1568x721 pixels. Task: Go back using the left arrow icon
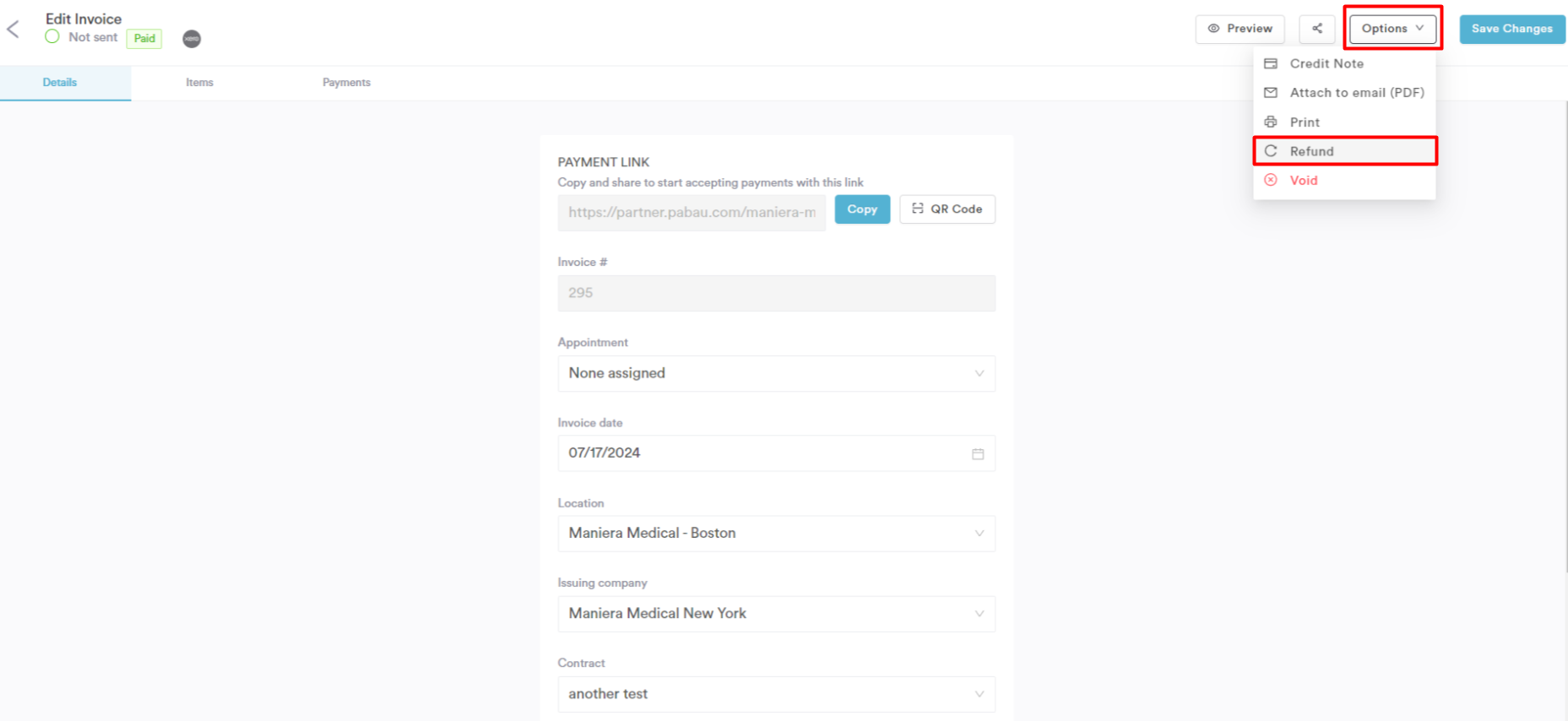pos(13,30)
